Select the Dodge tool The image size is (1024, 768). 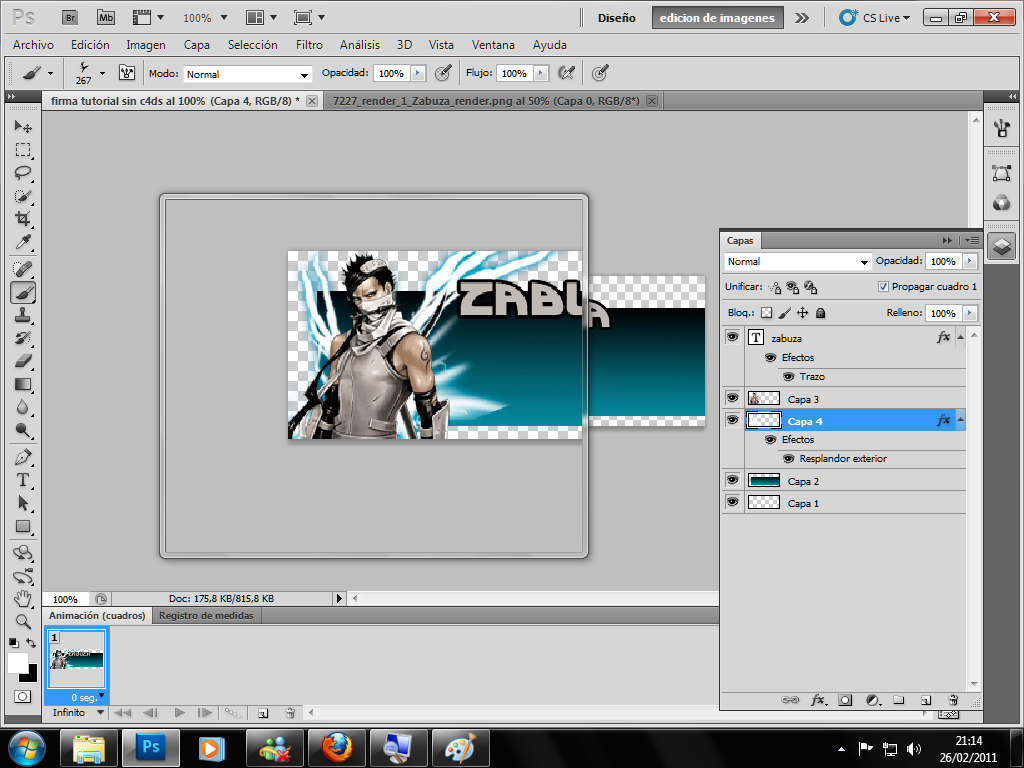click(23, 430)
